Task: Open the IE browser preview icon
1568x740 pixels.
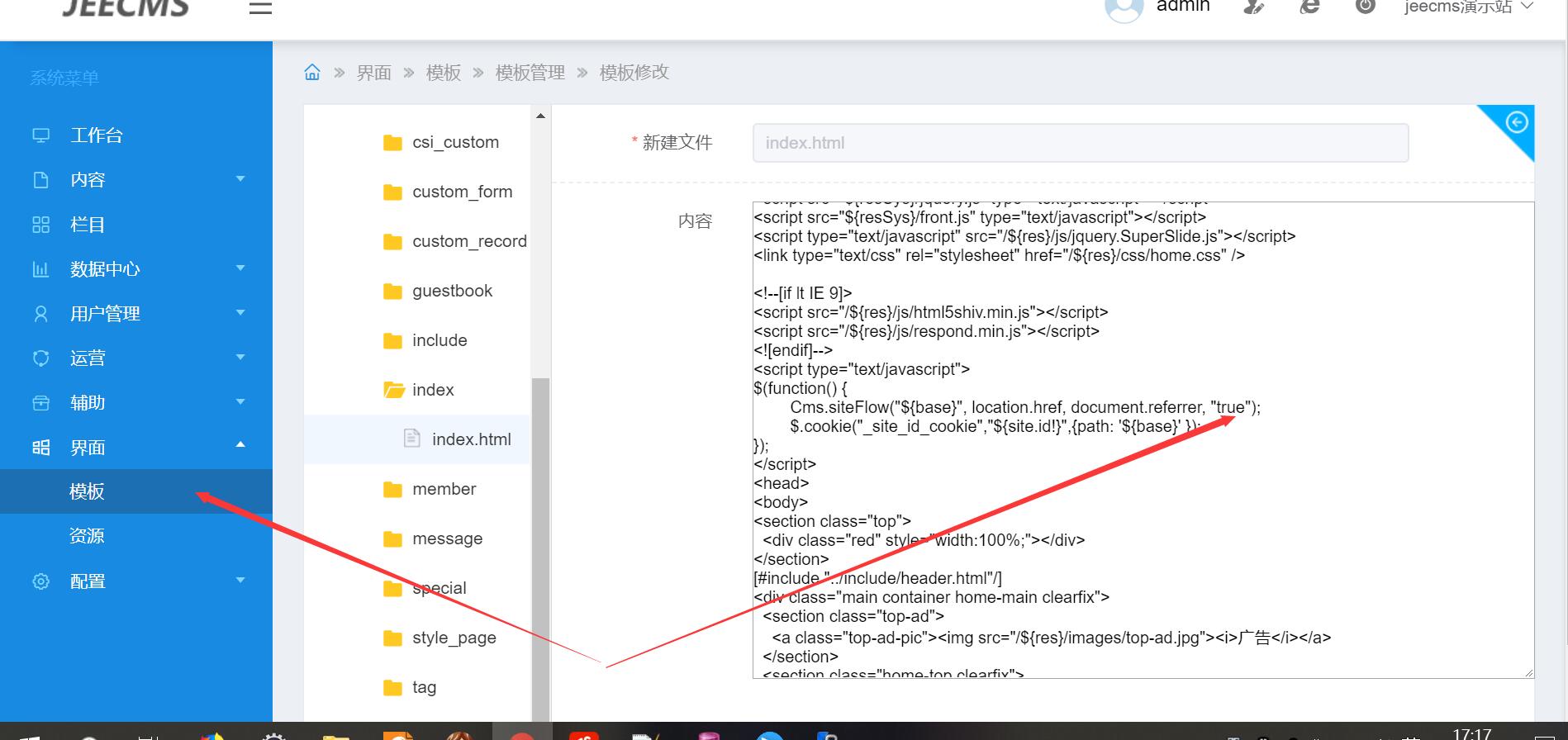Action: pyautogui.click(x=1309, y=7)
